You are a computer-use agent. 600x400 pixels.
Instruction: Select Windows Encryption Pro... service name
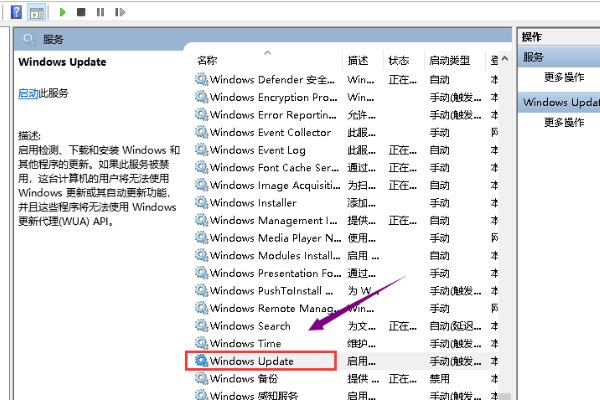coord(273,97)
